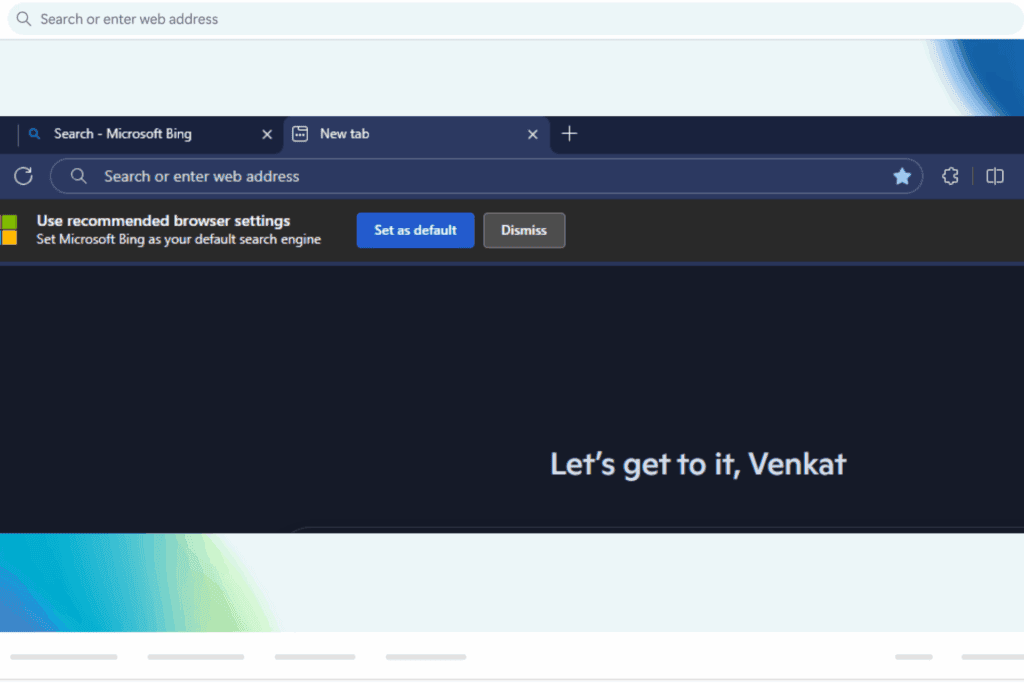This screenshot has height=683, width=1024.
Task: Open a new tab with the plus icon
Action: (569, 133)
